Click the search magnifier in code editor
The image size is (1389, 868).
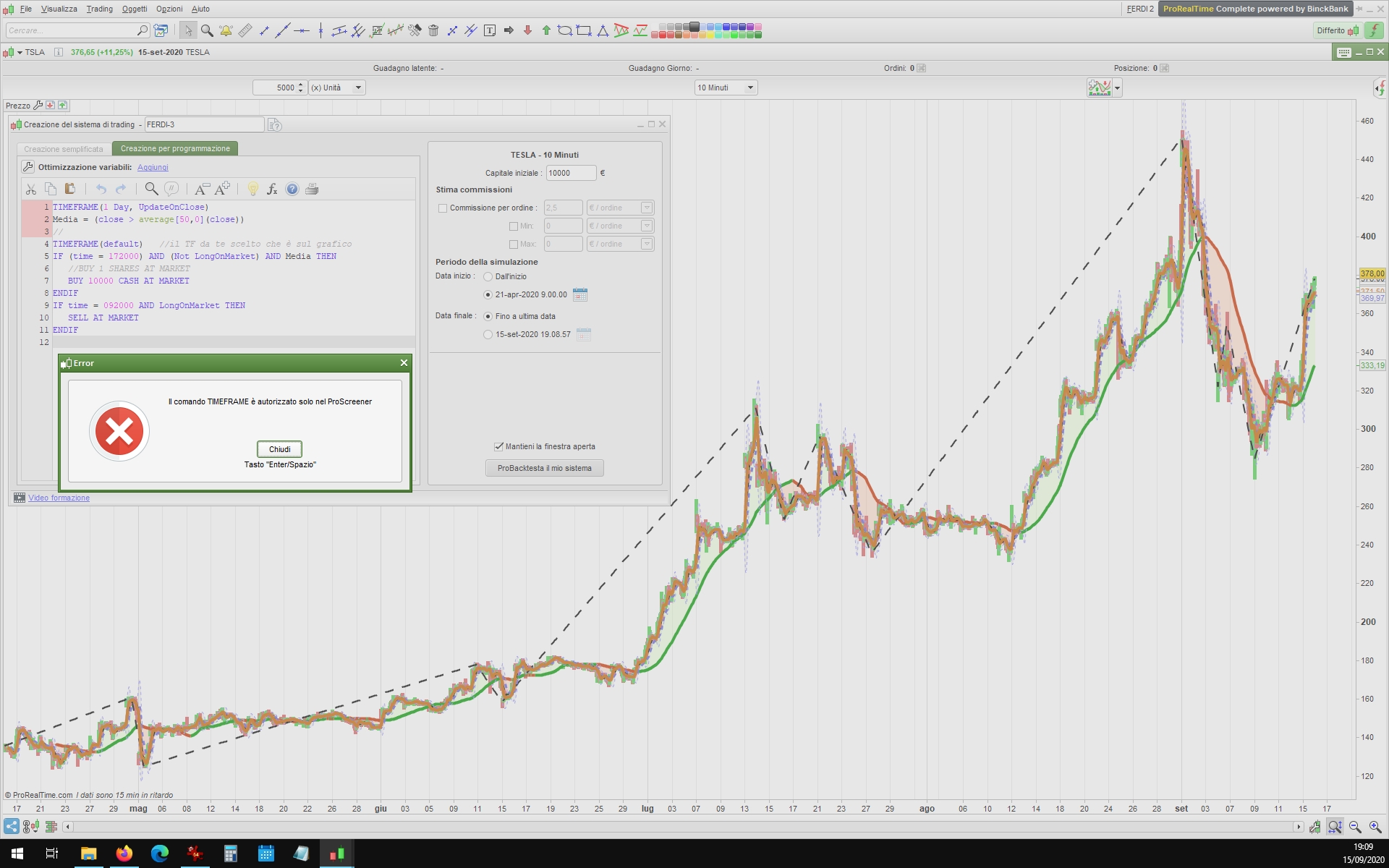point(151,189)
